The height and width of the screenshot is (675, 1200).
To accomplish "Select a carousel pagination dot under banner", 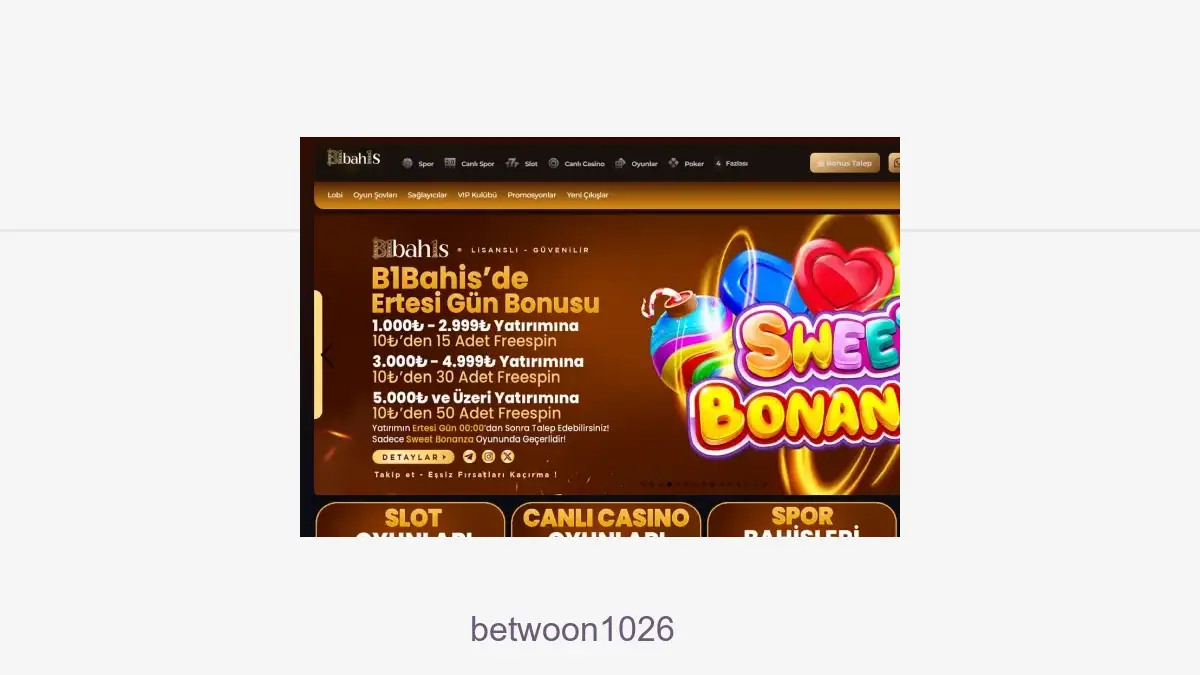I will pos(670,484).
